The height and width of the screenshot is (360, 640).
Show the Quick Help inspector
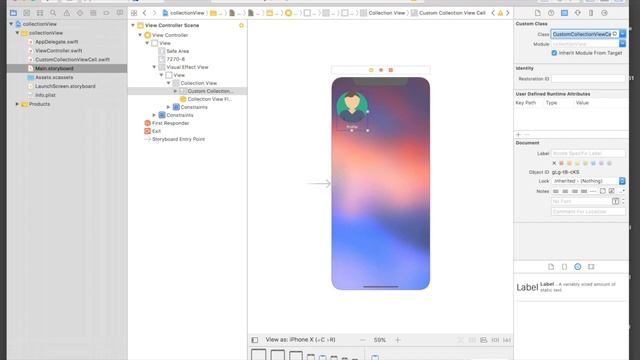click(x=551, y=13)
